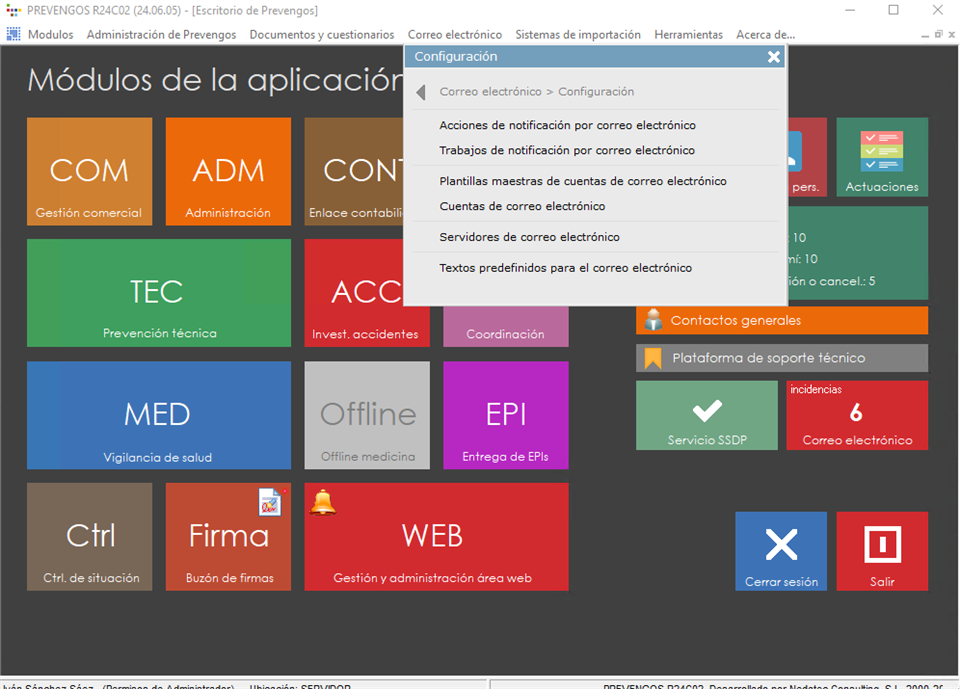Open the Herramientas menu

click(688, 34)
